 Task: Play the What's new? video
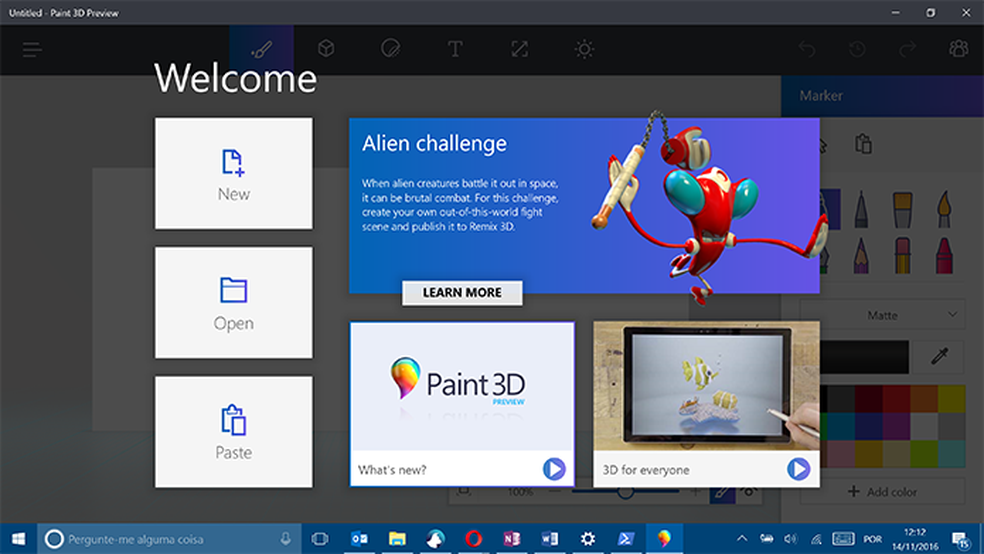pos(554,469)
